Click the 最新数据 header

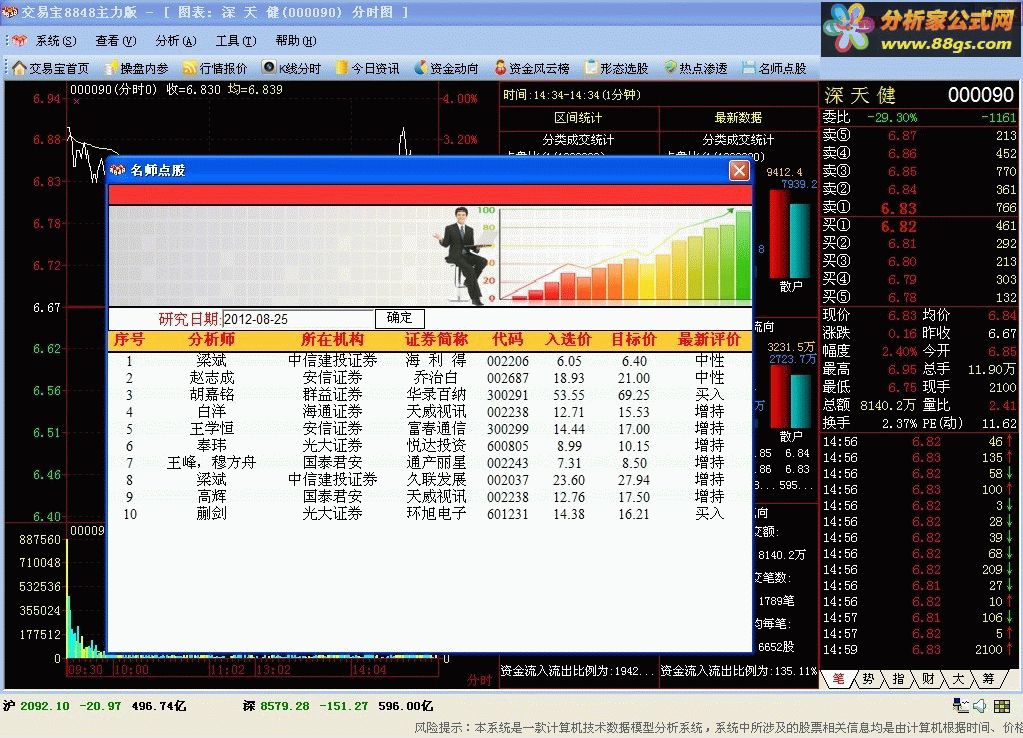pos(739,118)
